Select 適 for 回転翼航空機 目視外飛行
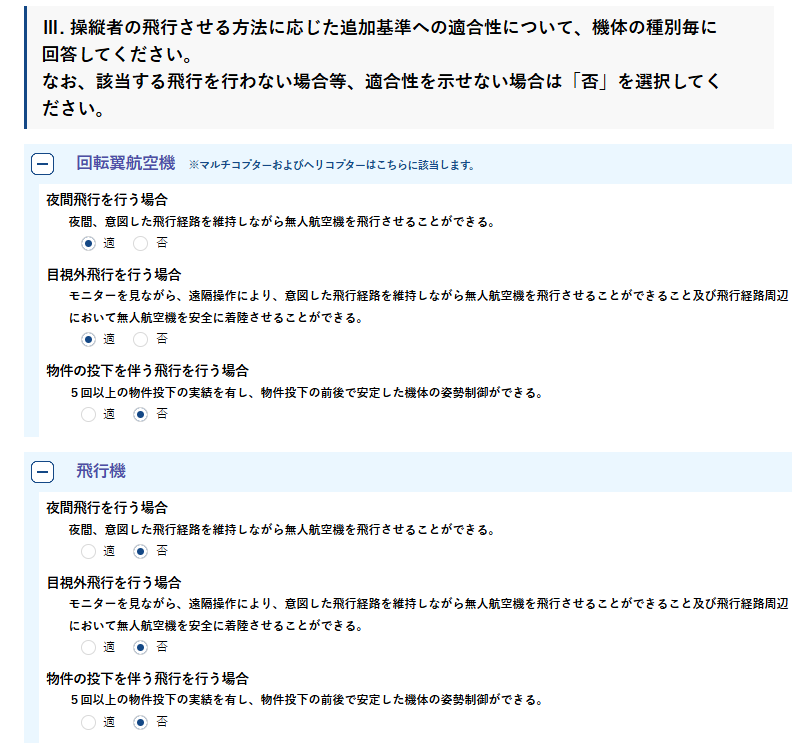The height and width of the screenshot is (743, 808). (x=89, y=339)
